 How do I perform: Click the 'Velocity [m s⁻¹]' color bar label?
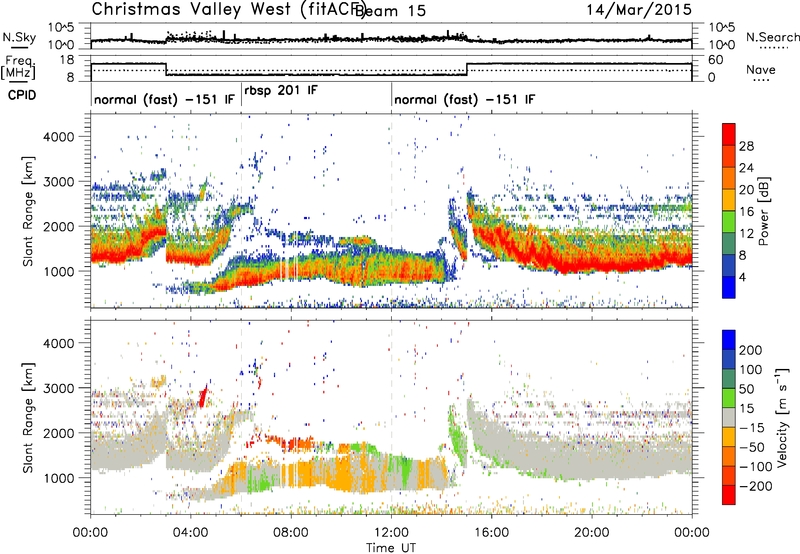[x=782, y=417]
